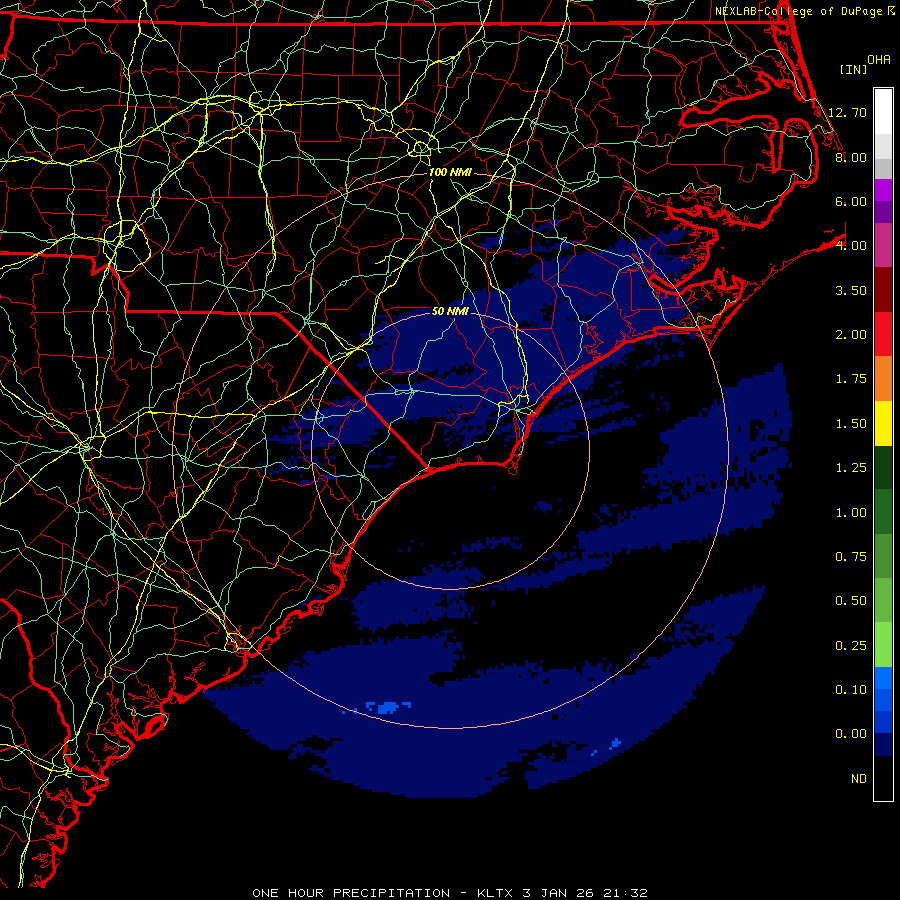This screenshot has width=900, height=900.
Task: Click the 12.70 legend value
Action: tap(848, 112)
